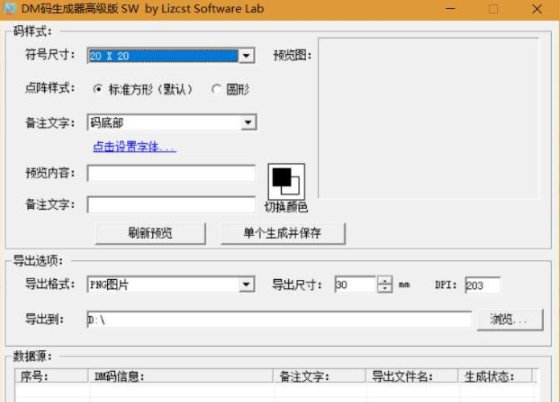560x402 pixels.
Task: Open the 导出格式 PNG图片 dropdown
Action: (246, 285)
